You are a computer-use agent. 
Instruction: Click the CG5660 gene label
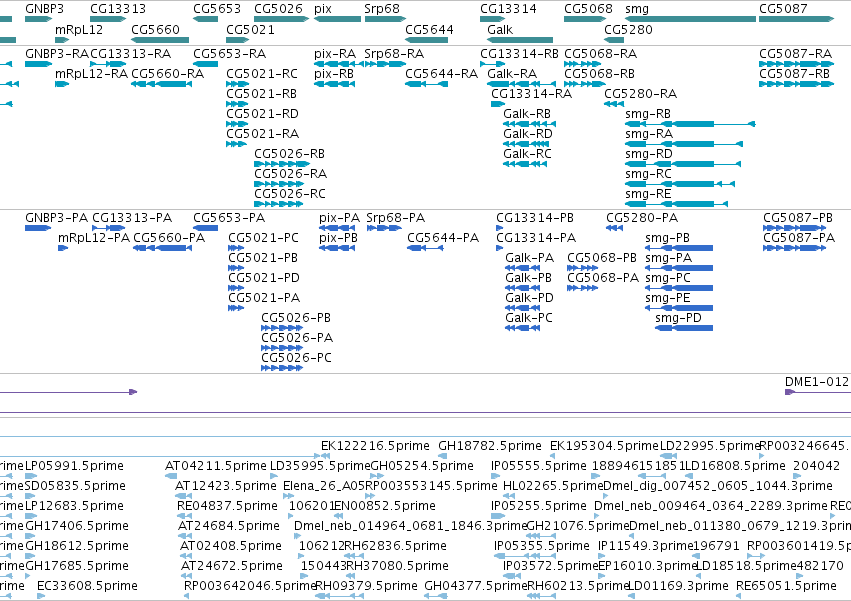155,29
